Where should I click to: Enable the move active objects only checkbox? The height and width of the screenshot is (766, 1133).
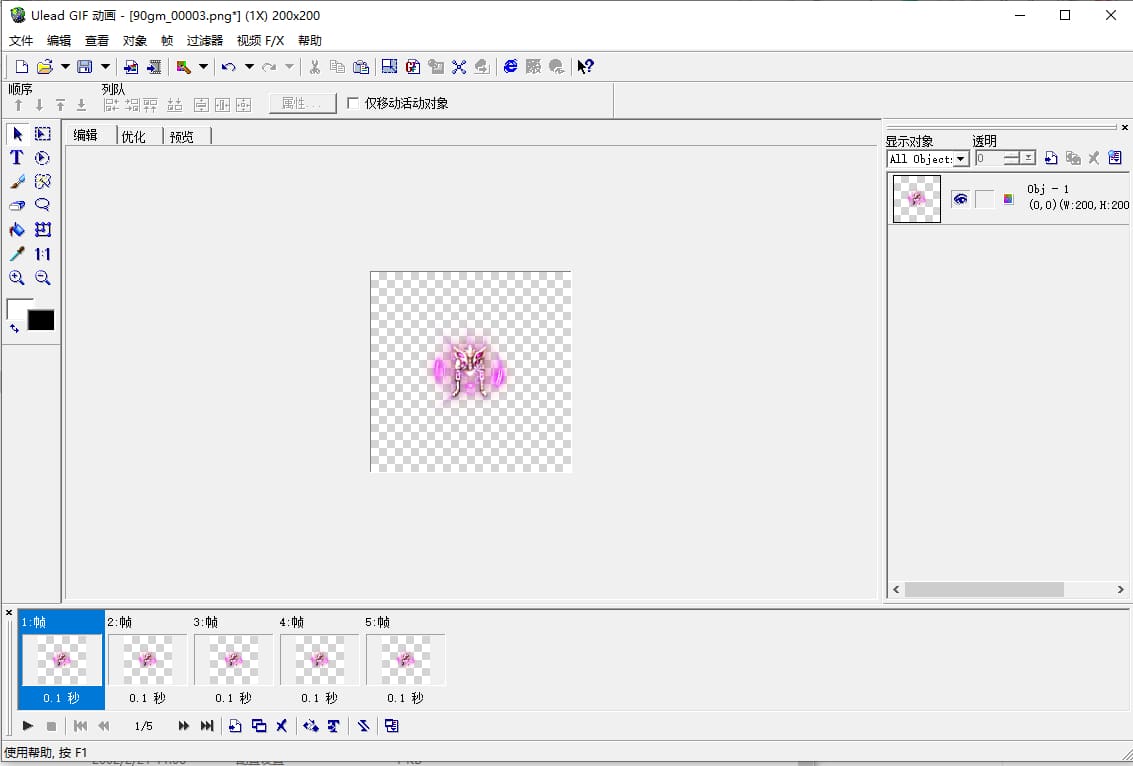point(353,103)
